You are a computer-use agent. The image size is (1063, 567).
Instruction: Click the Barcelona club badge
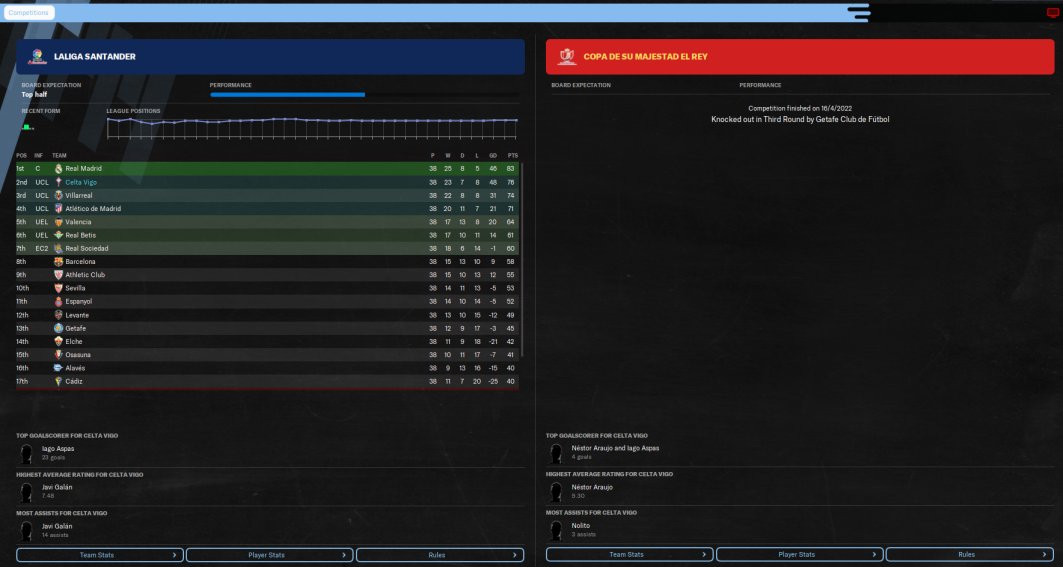click(x=58, y=262)
